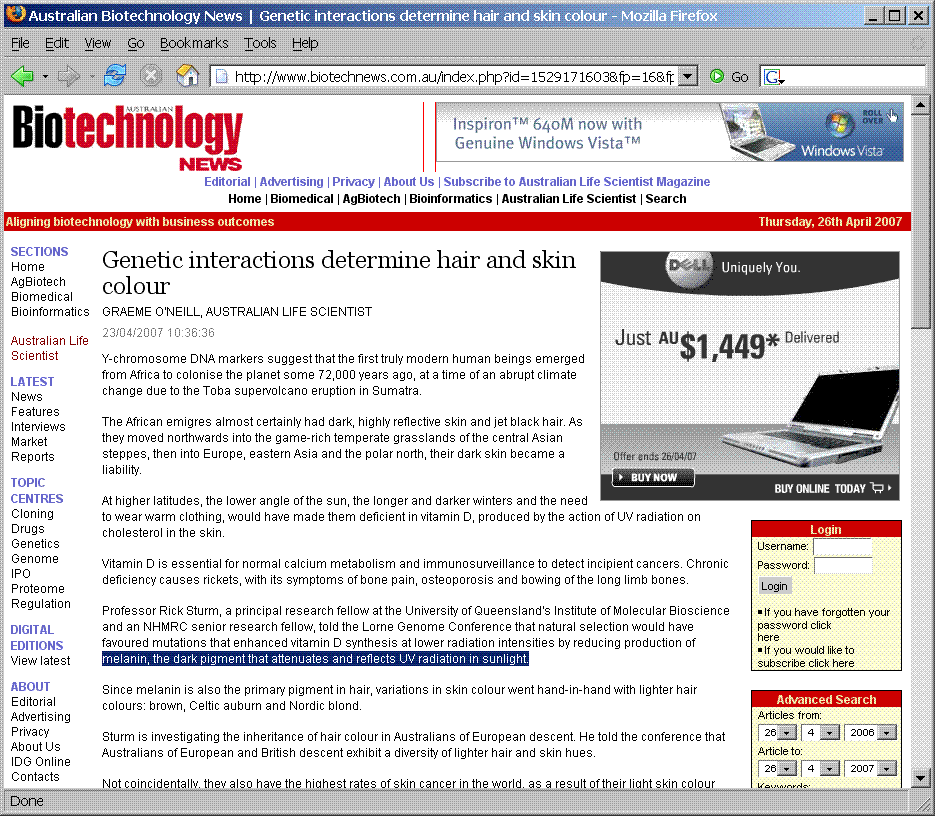Click the Inspiron Windows Vista banner ad
The image size is (935, 816).
pos(670,132)
